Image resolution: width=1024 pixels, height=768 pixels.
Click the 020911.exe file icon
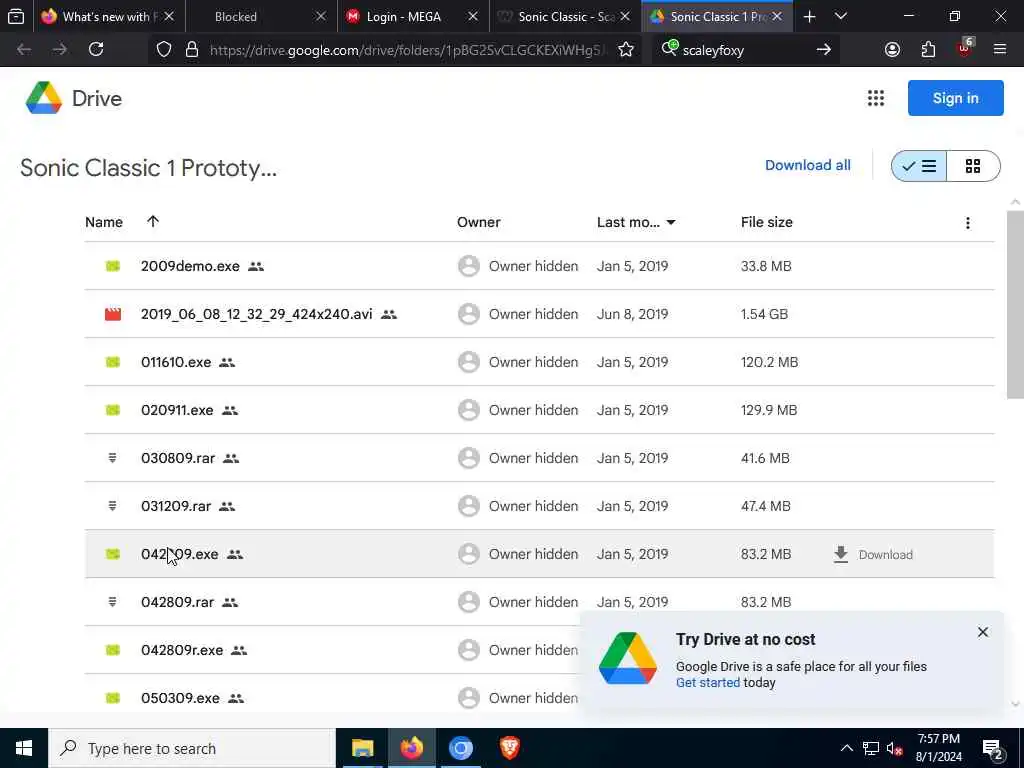[x=113, y=410]
